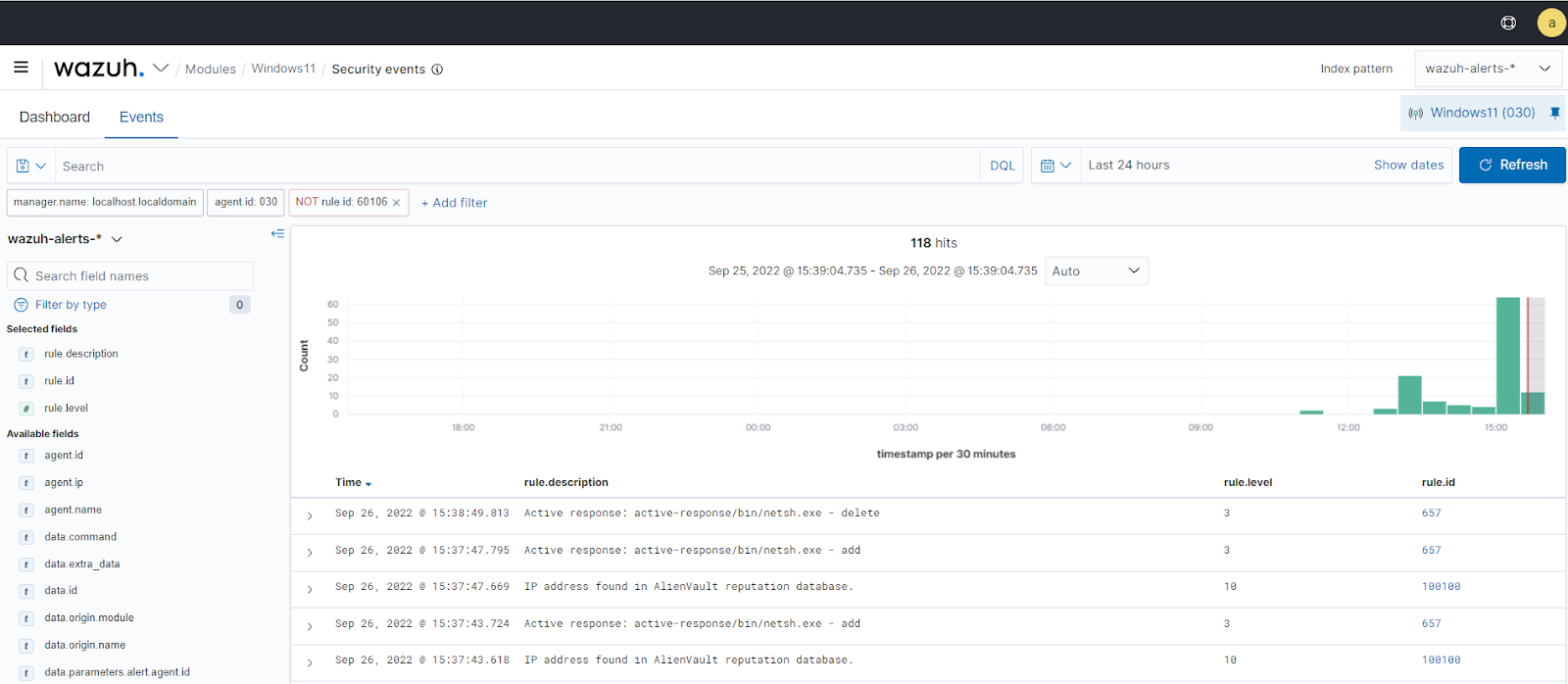
Task: Expand the 15:37:47.669 event row
Action: pyautogui.click(x=310, y=589)
